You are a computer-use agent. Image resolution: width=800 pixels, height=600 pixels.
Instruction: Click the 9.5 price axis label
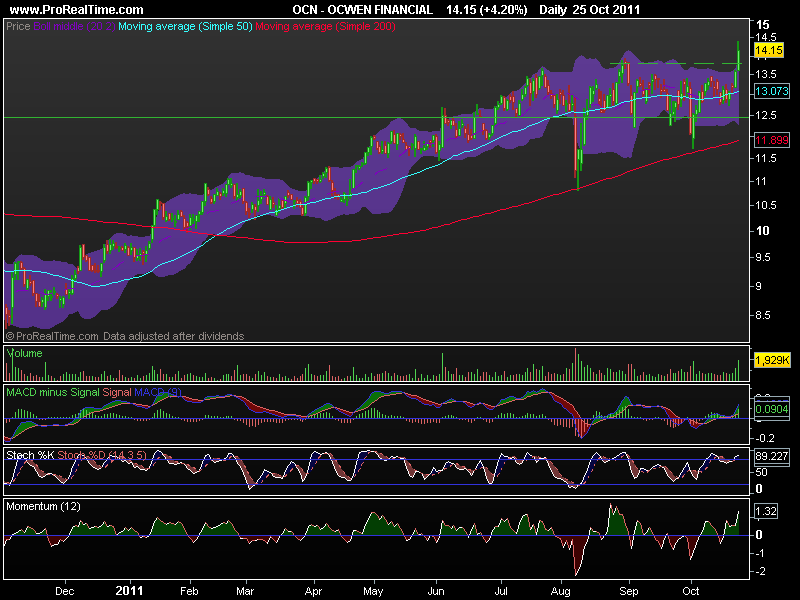coord(764,257)
